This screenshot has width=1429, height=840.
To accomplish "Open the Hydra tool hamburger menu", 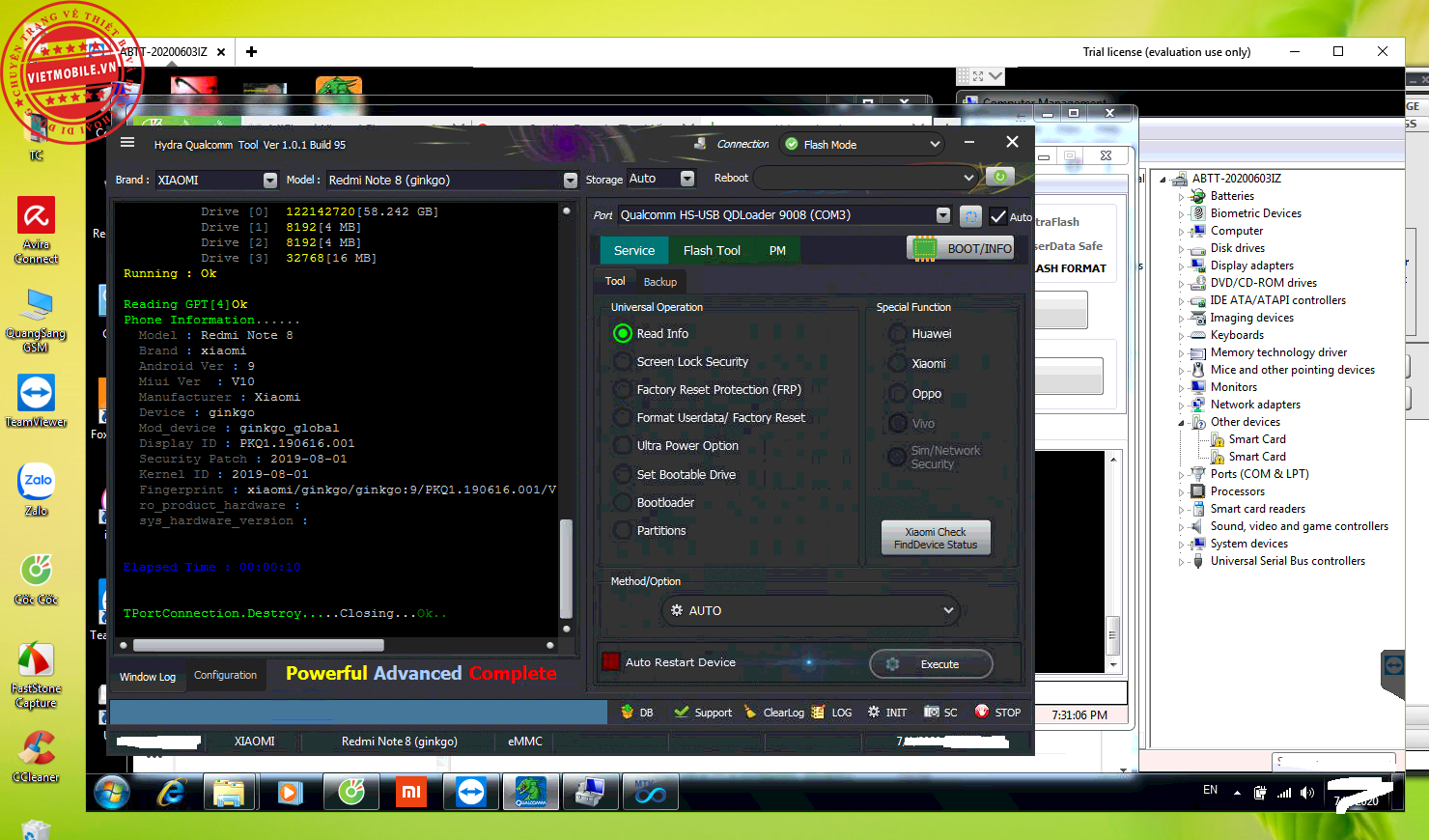I will 127,143.
